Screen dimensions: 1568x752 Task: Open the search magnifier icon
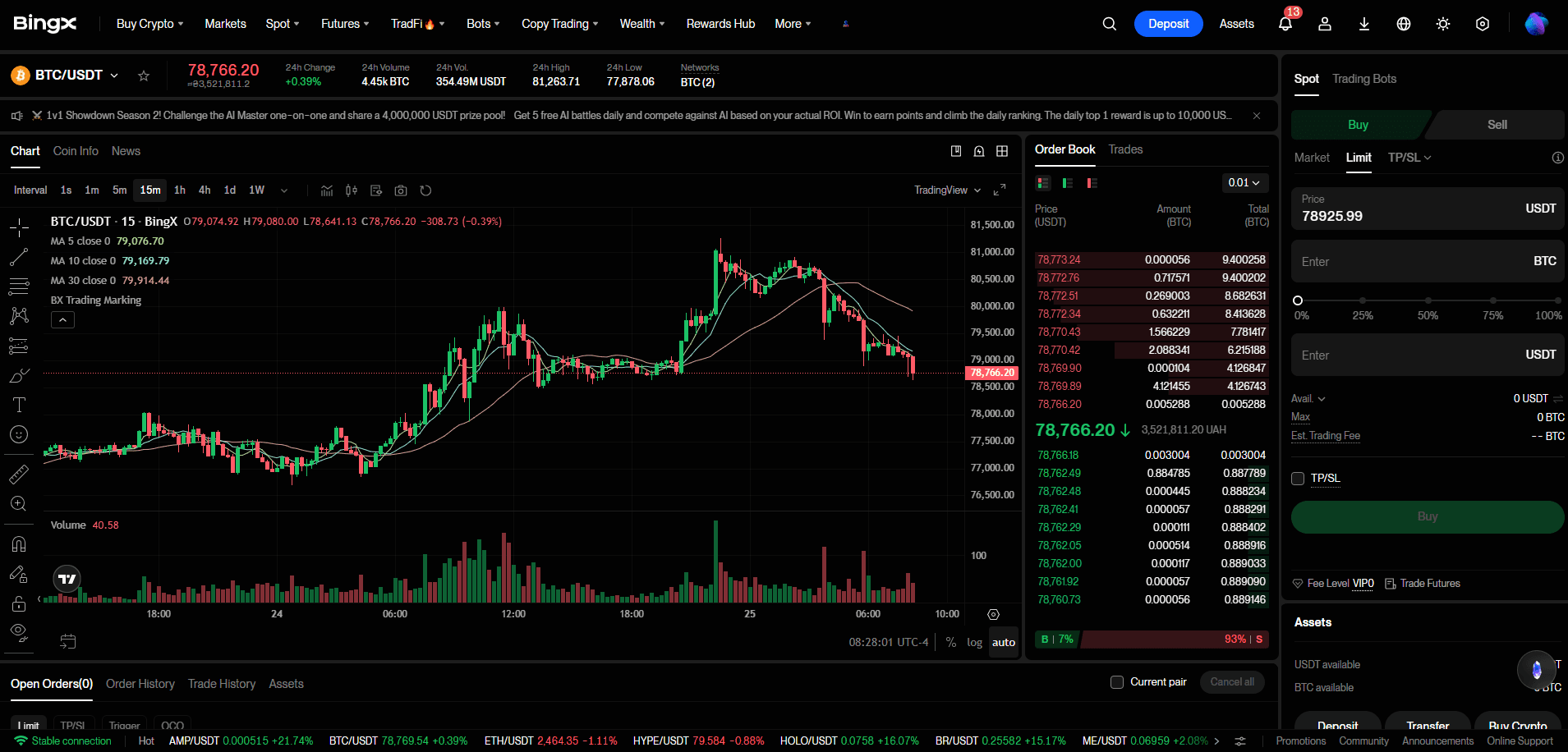[x=1109, y=24]
